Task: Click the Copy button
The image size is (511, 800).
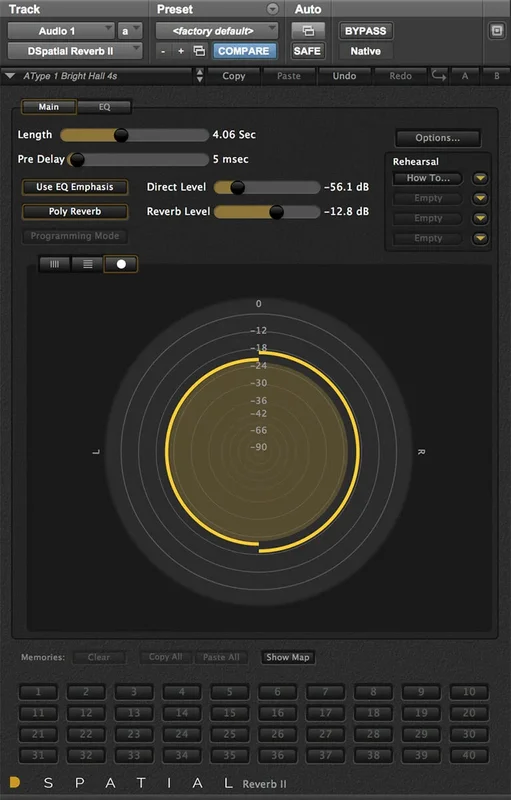Action: [x=234, y=76]
